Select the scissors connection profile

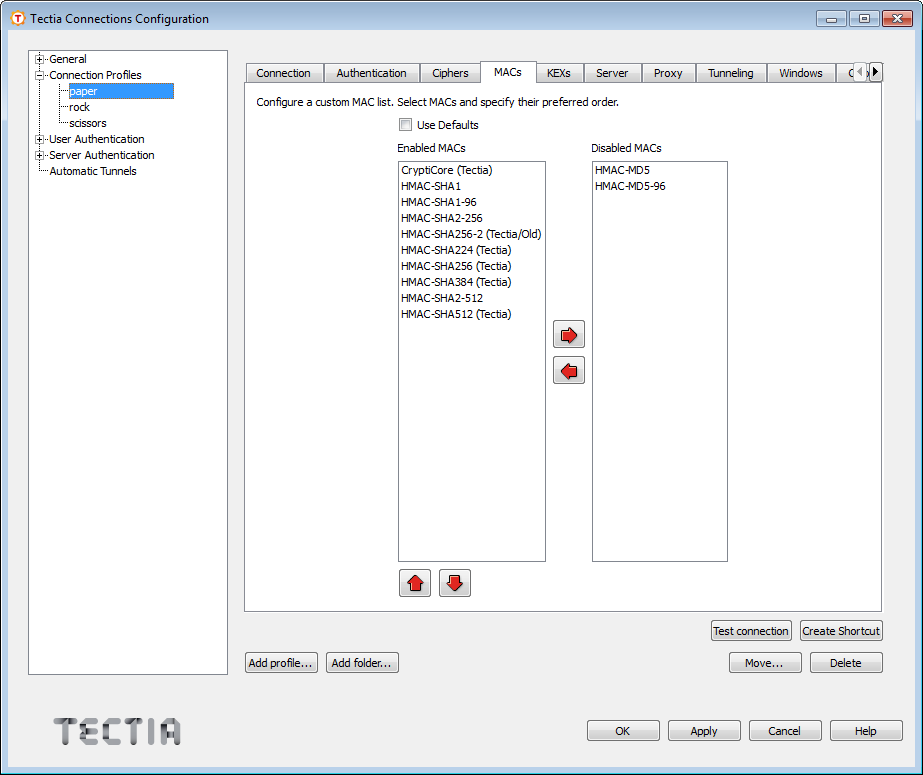click(88, 123)
